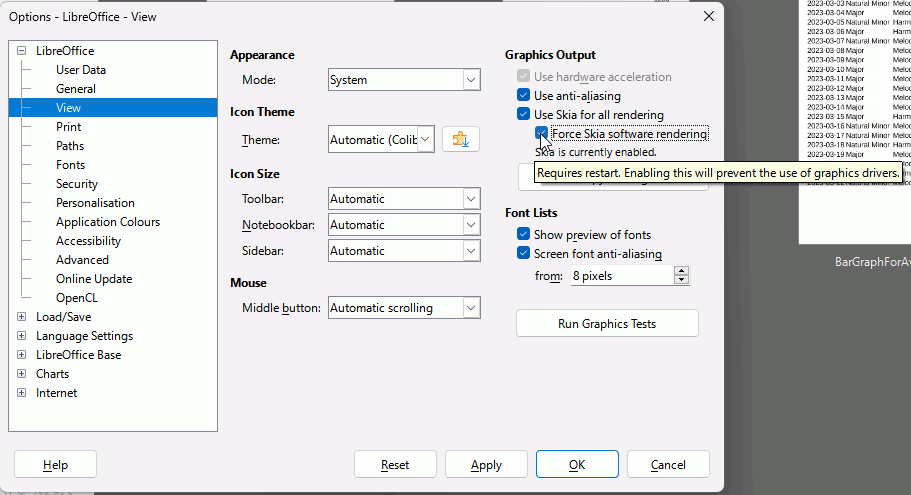This screenshot has width=911, height=495.
Task: Click the BarGraphFor file label behind dialog
Action: [873, 262]
